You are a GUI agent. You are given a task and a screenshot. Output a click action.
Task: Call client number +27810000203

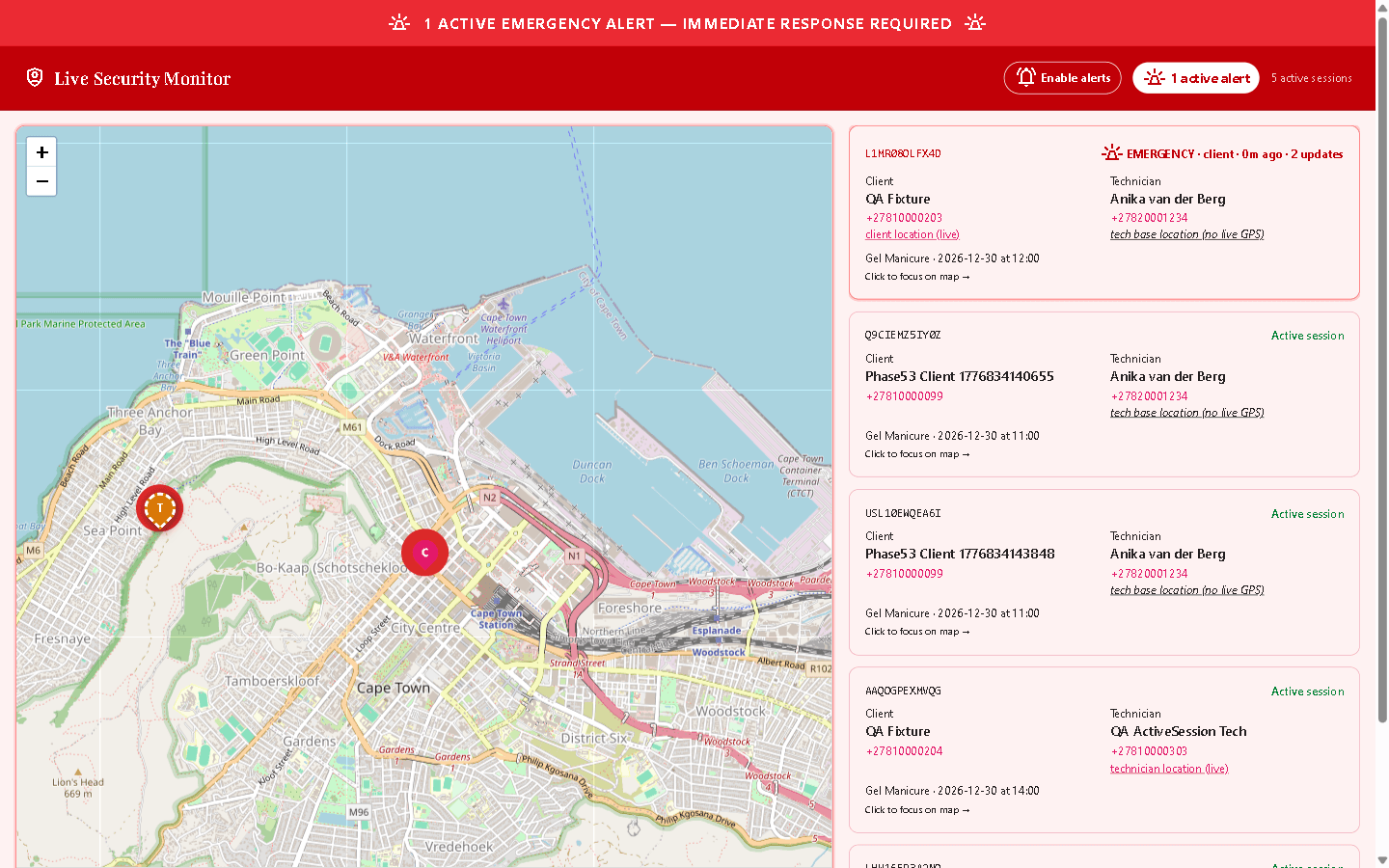coord(904,218)
